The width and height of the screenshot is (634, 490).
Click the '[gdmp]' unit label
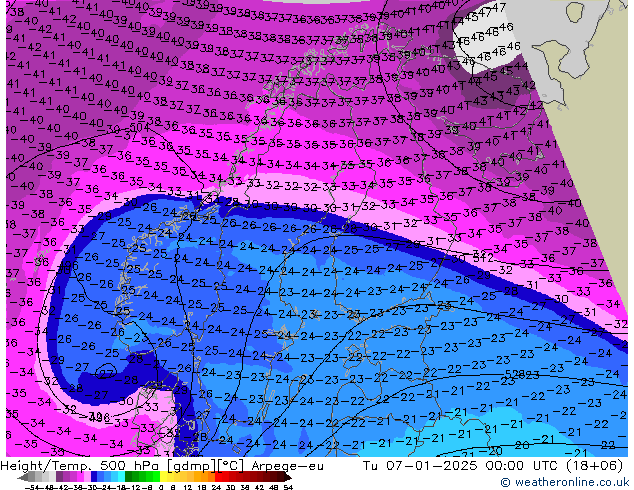coord(192,466)
